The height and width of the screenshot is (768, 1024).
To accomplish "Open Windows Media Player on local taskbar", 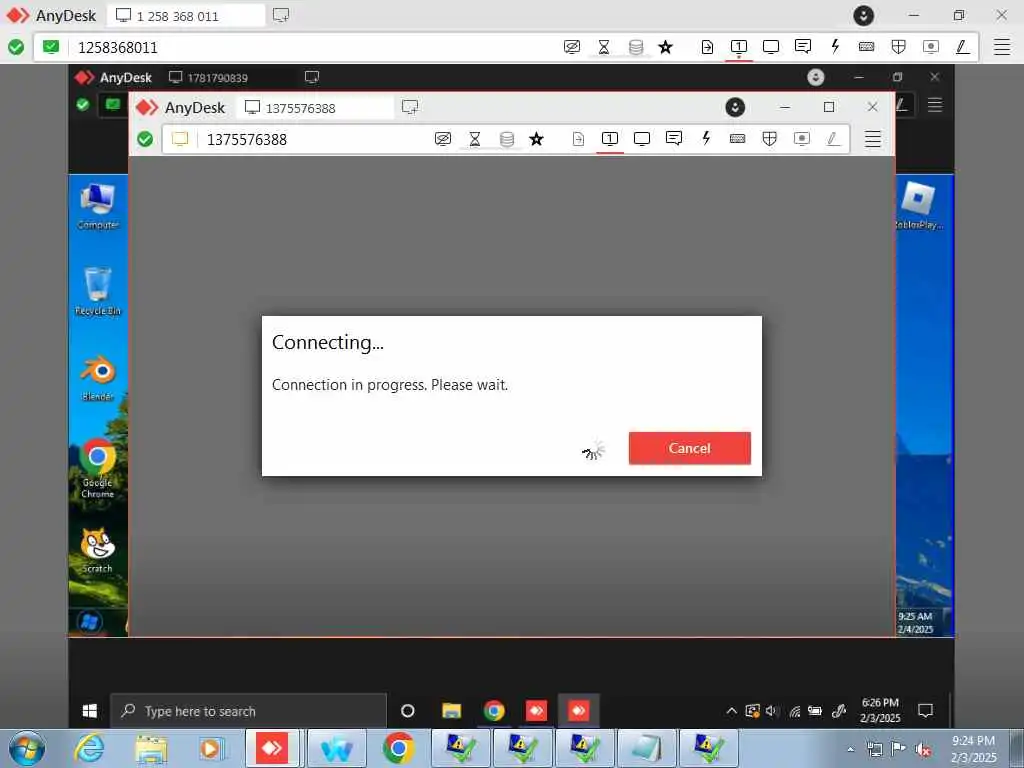I will pos(212,748).
